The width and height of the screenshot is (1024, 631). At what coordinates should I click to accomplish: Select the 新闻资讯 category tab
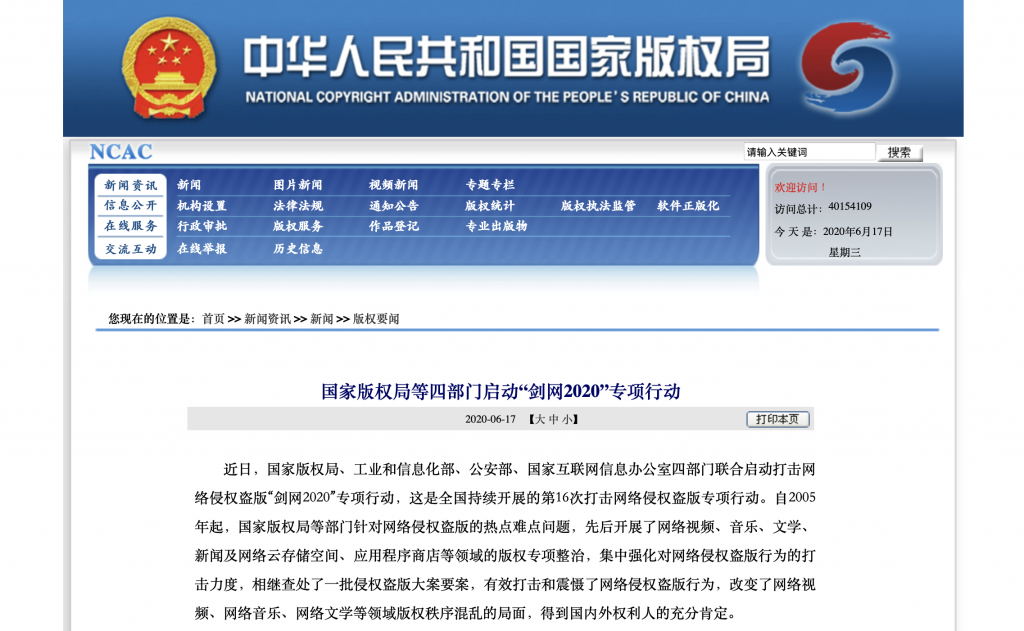(x=131, y=185)
